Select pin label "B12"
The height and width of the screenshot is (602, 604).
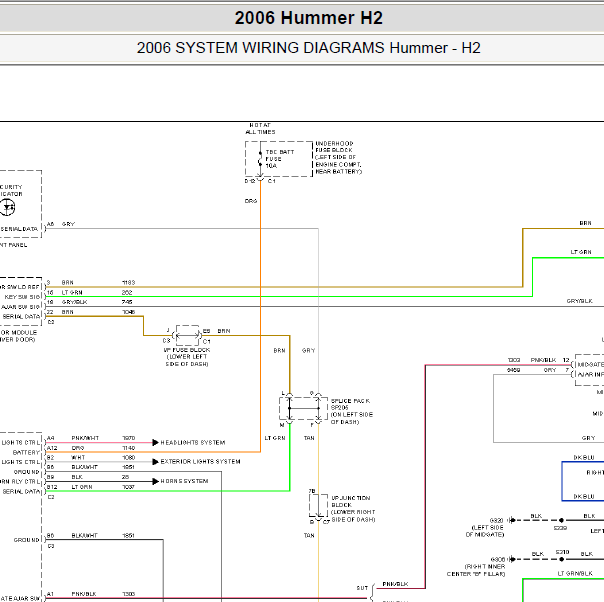click(x=52, y=487)
